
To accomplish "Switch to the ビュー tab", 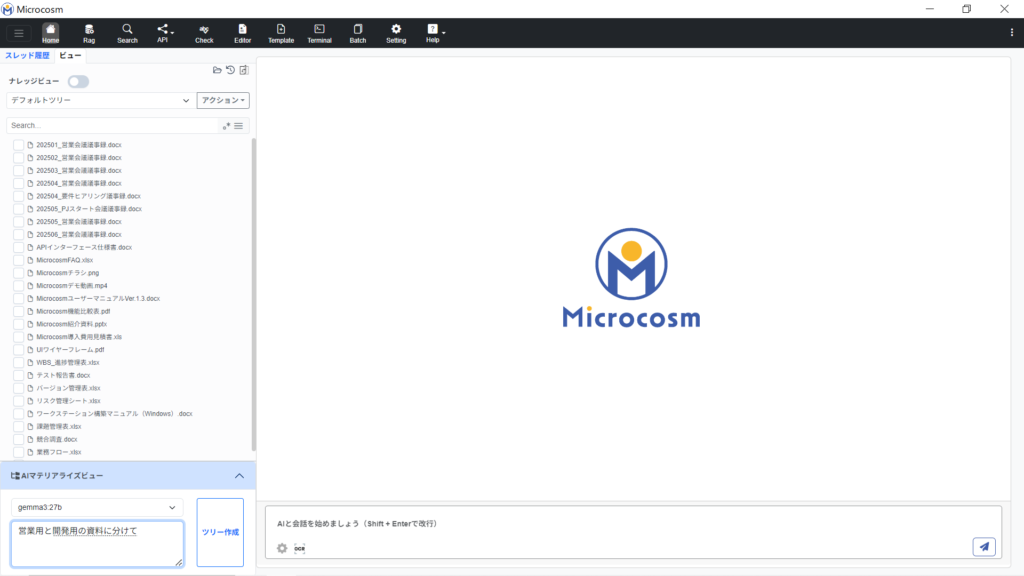I will [x=71, y=56].
